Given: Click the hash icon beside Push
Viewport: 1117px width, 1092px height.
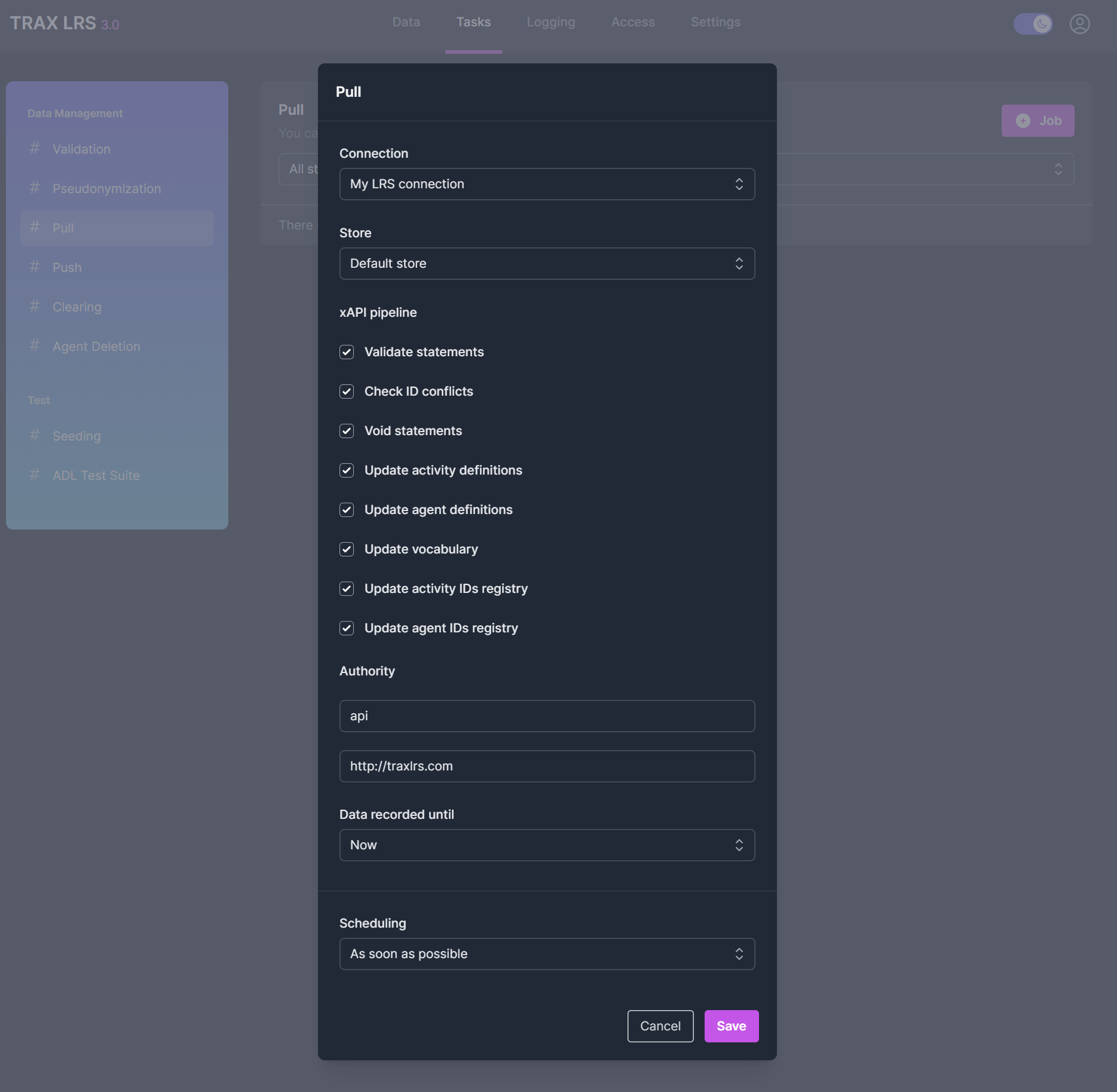Looking at the screenshot, I should click(x=35, y=267).
